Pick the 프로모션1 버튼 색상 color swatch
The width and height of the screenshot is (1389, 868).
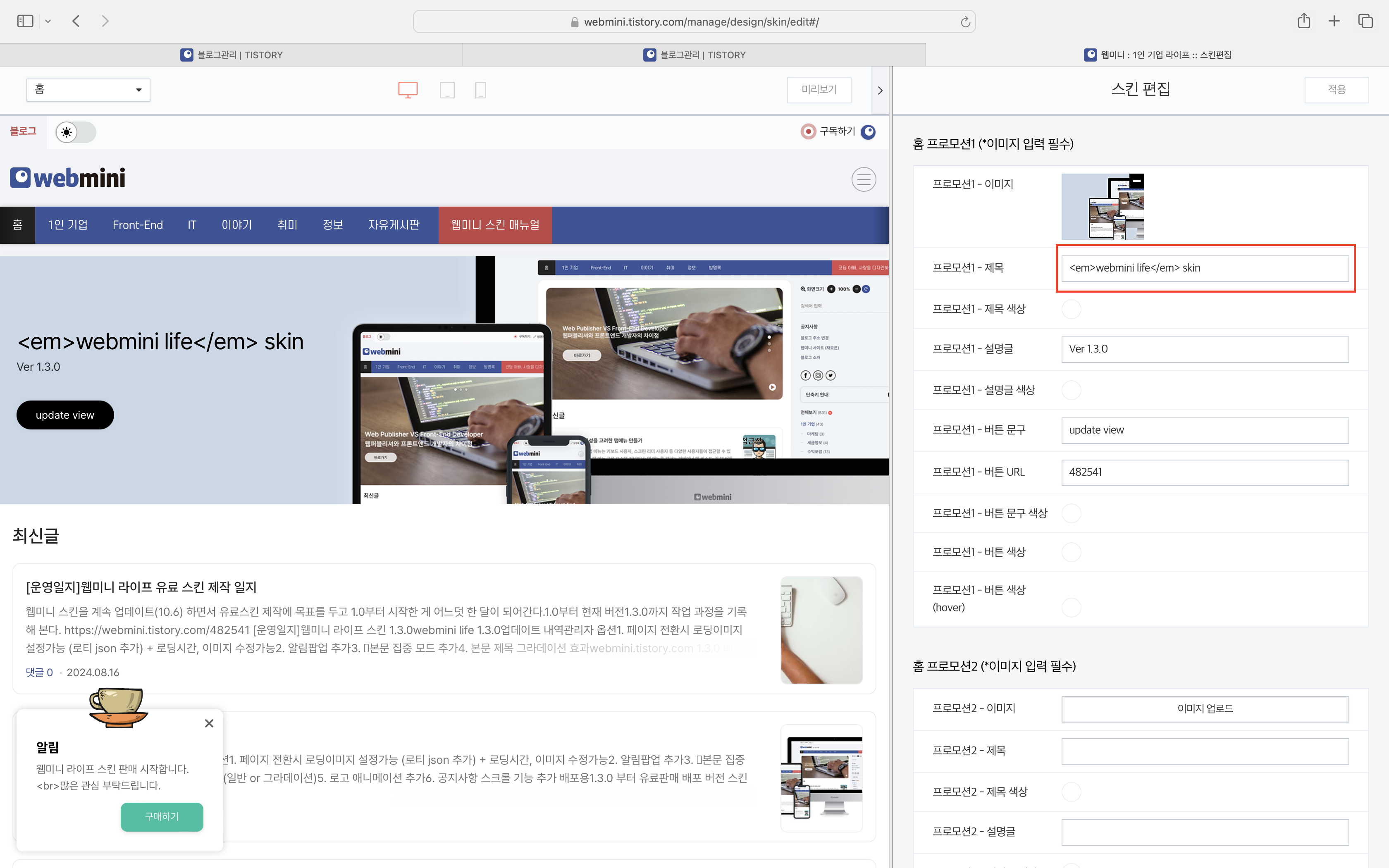(1071, 552)
